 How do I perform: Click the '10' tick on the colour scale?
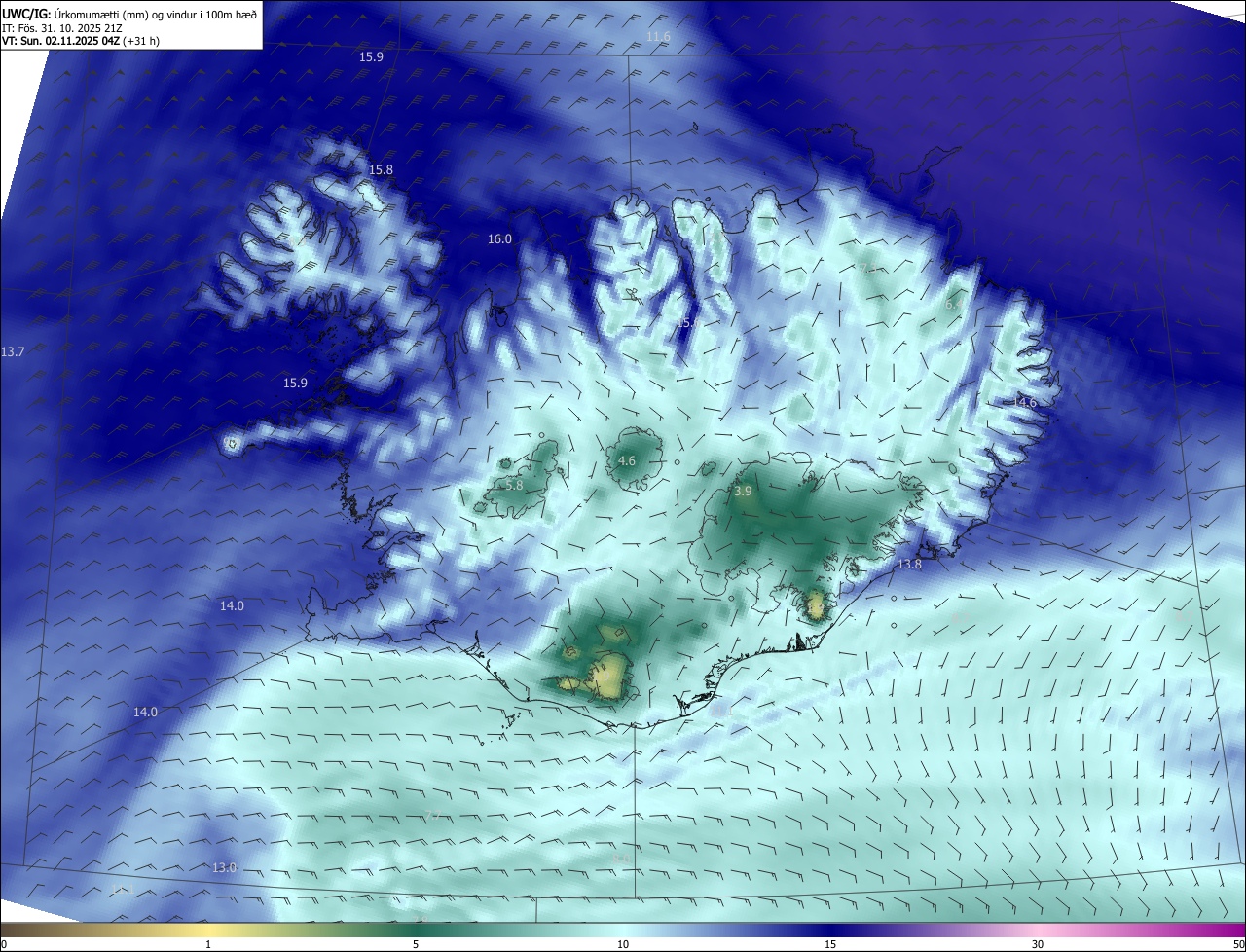coord(623,945)
